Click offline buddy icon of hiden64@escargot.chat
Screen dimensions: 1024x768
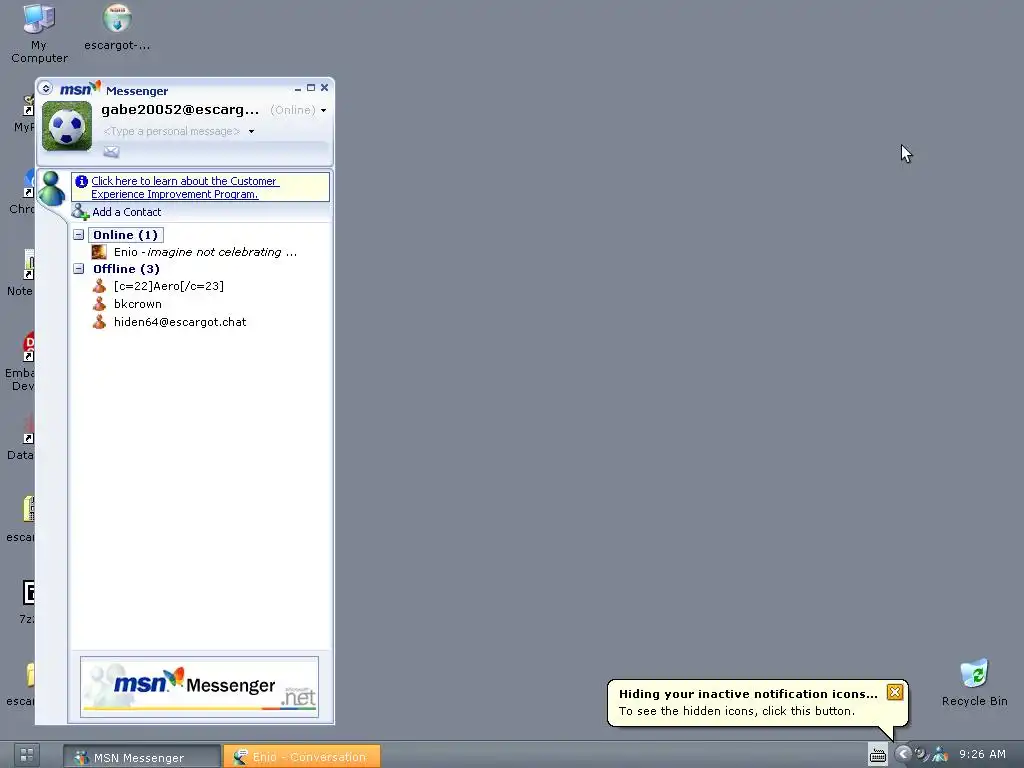tap(99, 322)
